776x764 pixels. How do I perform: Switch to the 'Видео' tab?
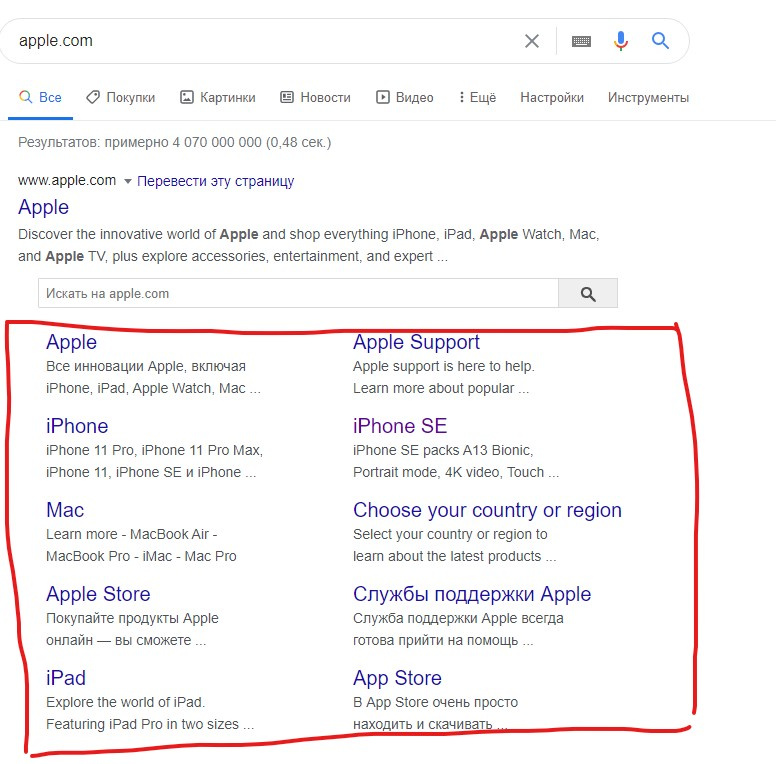405,97
